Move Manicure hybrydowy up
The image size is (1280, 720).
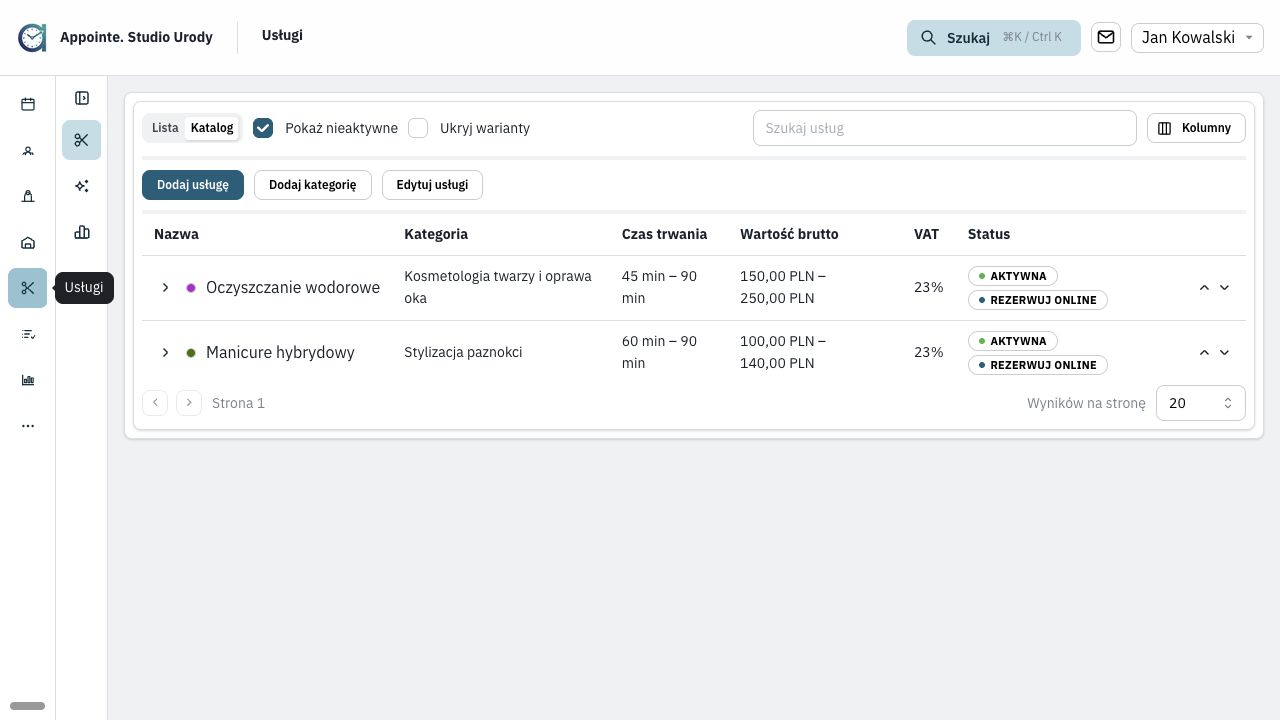[x=1204, y=353]
